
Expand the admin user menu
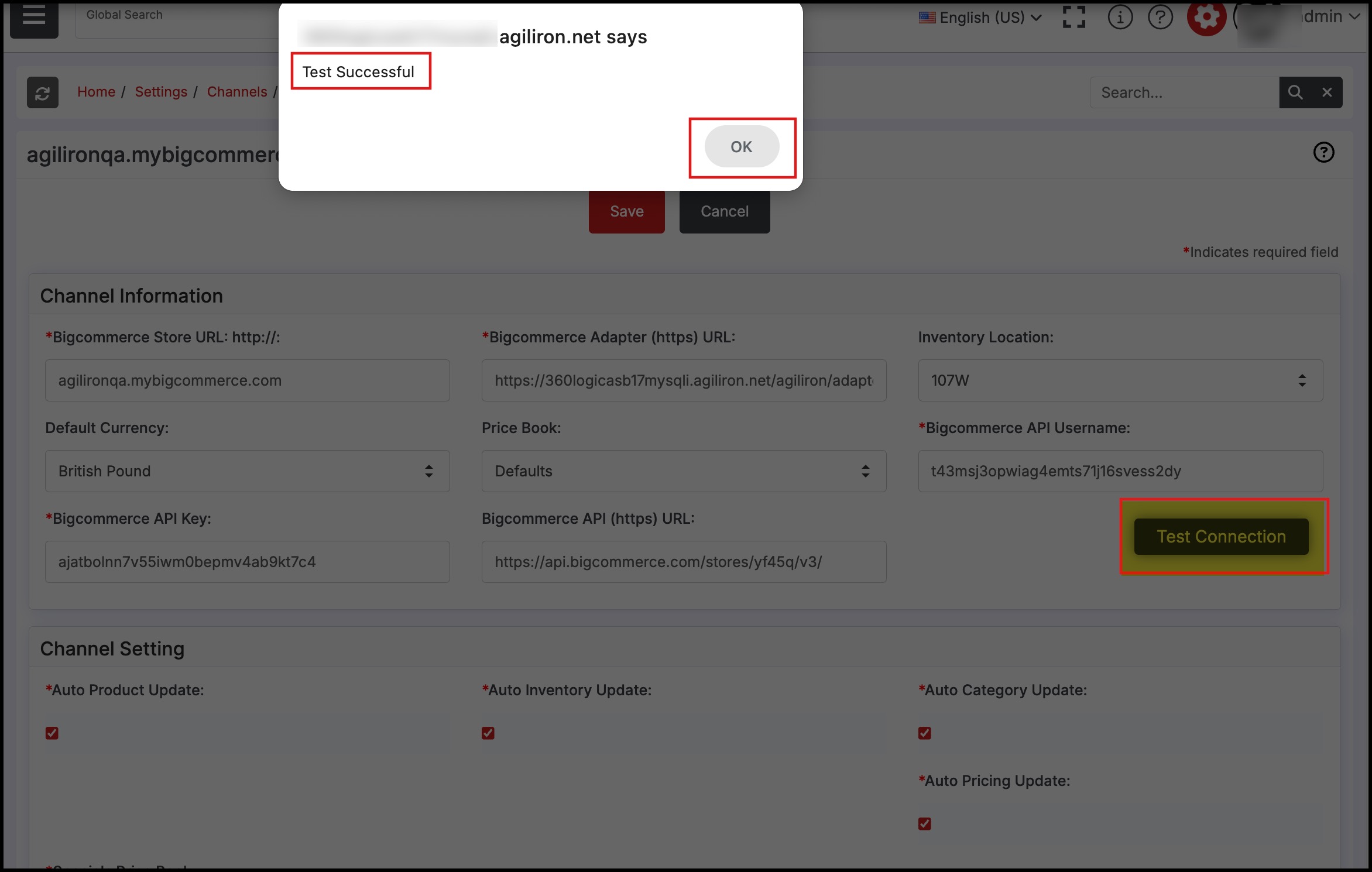point(1329,17)
